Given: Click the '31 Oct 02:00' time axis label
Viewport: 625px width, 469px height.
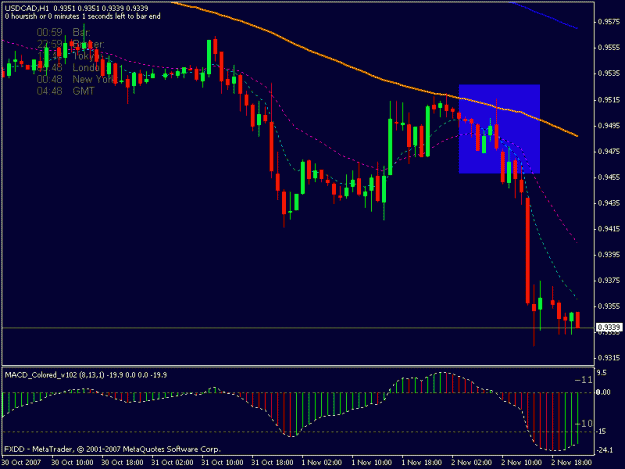Looking at the screenshot, I should pyautogui.click(x=173, y=462).
